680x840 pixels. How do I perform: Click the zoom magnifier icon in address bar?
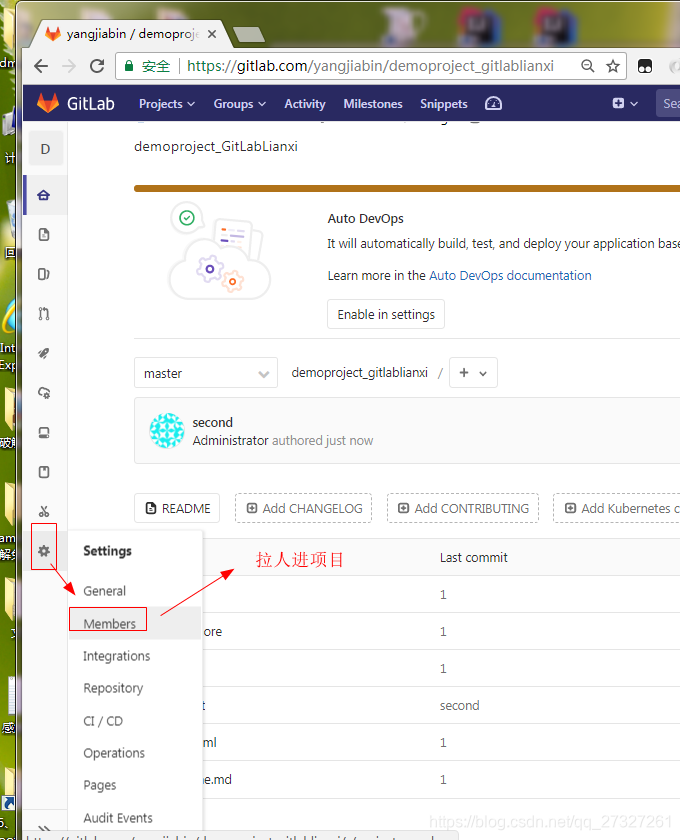[x=588, y=66]
